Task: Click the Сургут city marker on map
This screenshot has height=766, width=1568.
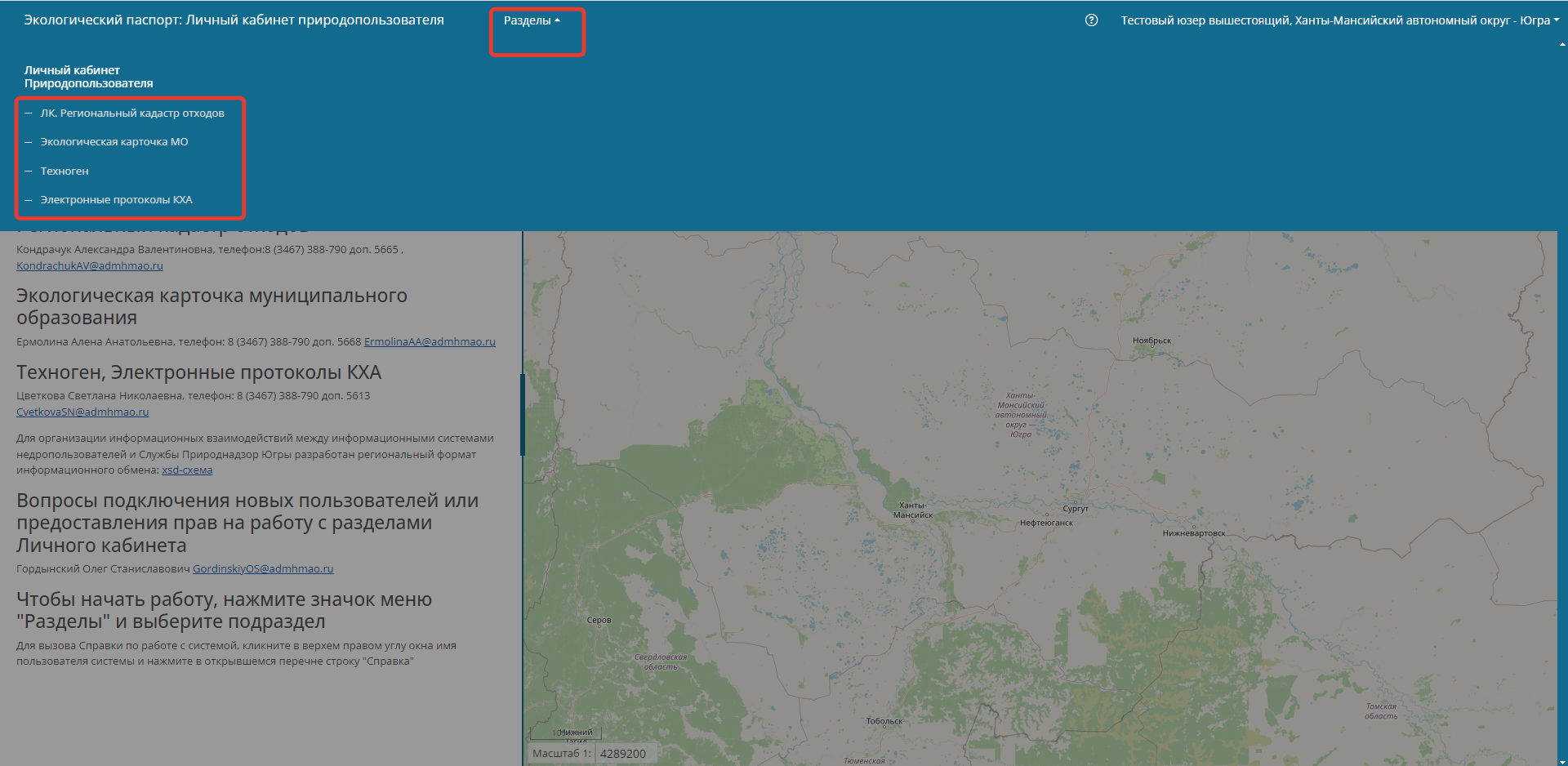Action: click(1076, 506)
